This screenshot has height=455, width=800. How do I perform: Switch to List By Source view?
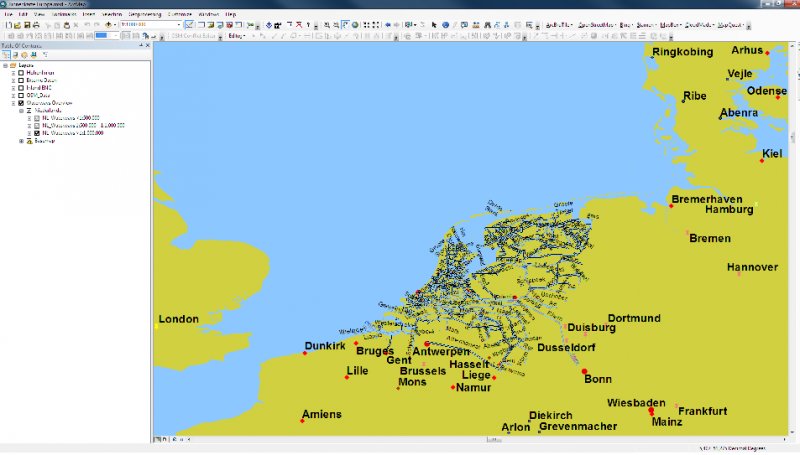coord(16,54)
